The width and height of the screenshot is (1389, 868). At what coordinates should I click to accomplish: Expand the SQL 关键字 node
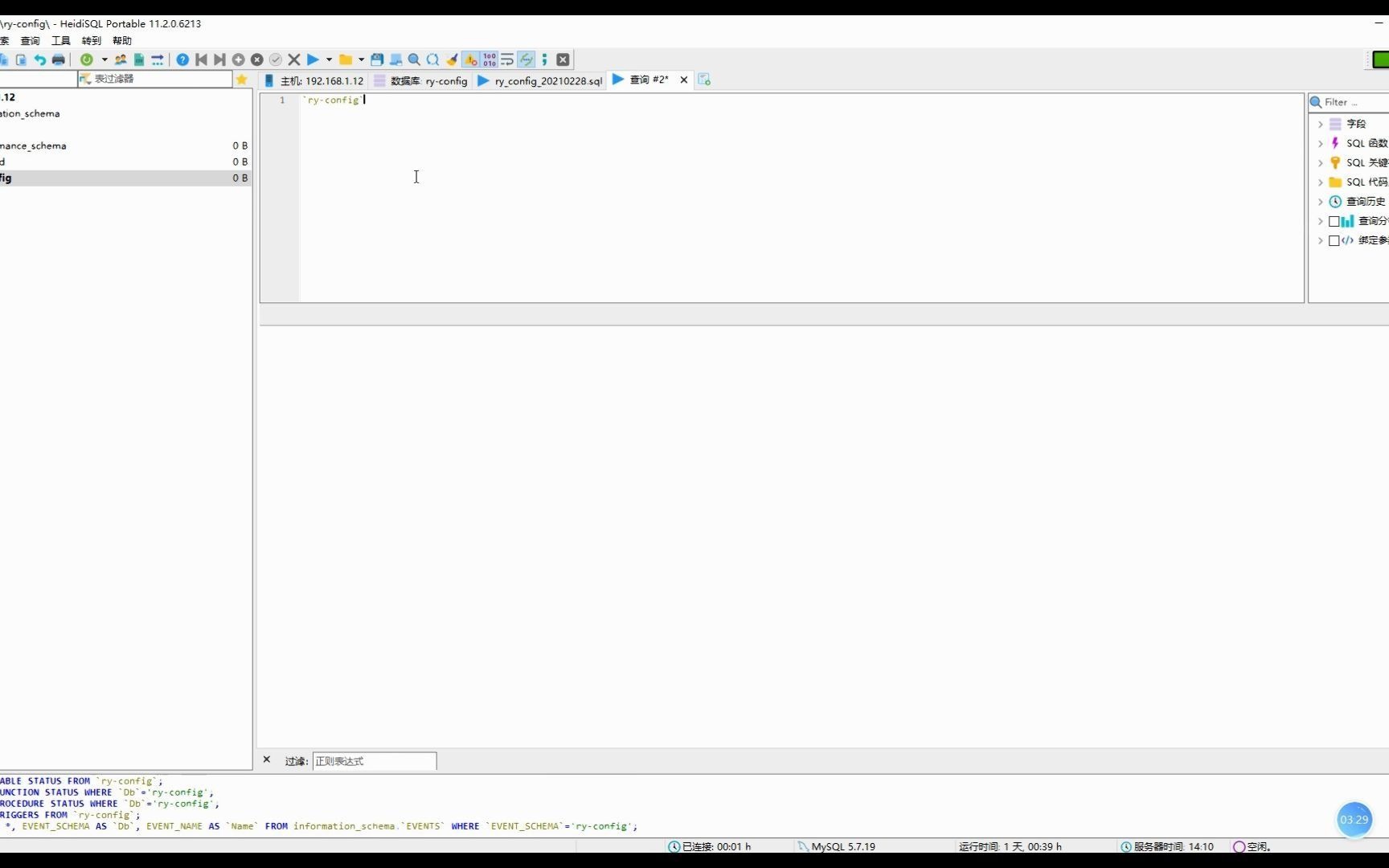pos(1321,162)
